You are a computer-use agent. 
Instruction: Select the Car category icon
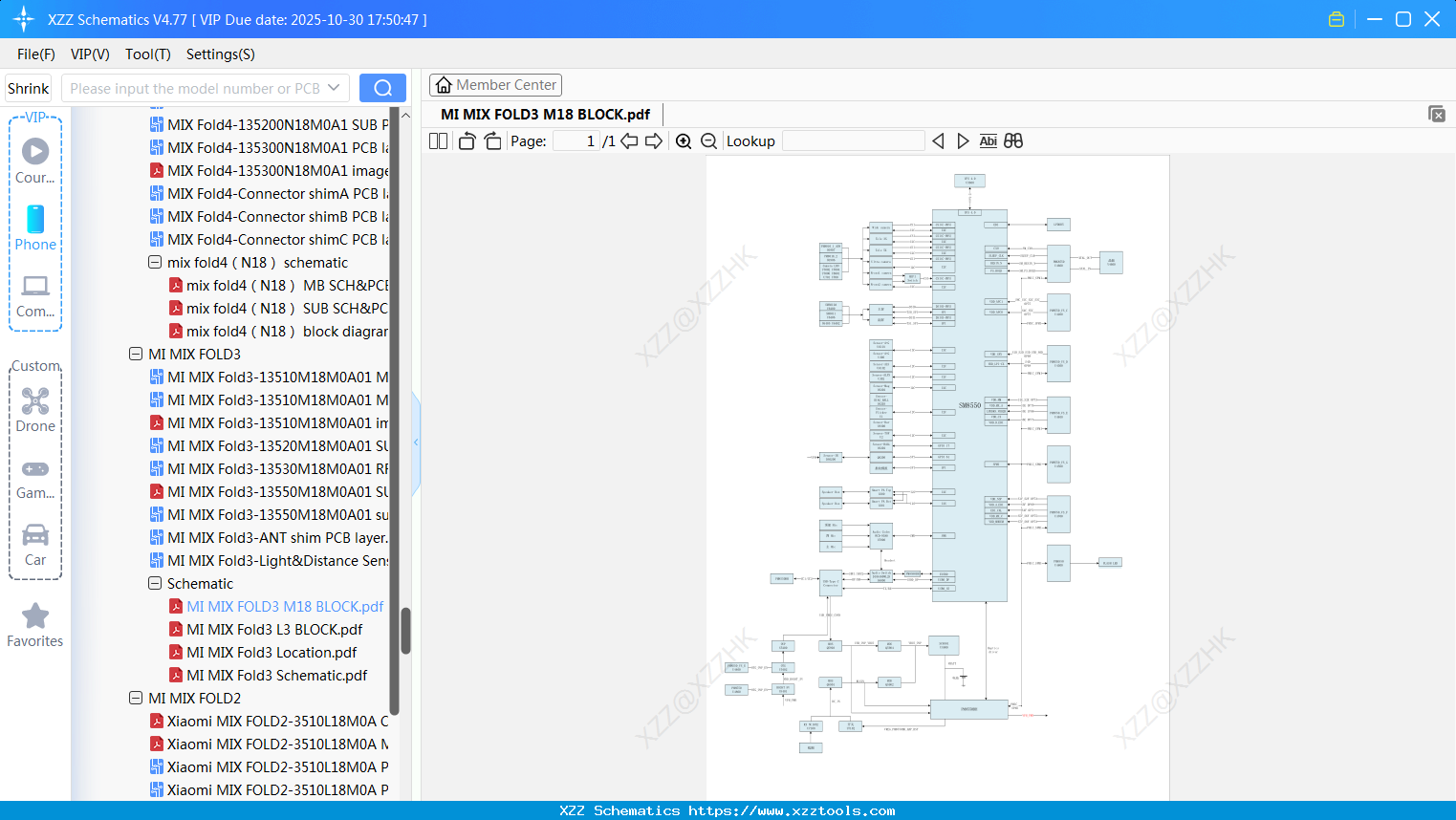tap(35, 545)
